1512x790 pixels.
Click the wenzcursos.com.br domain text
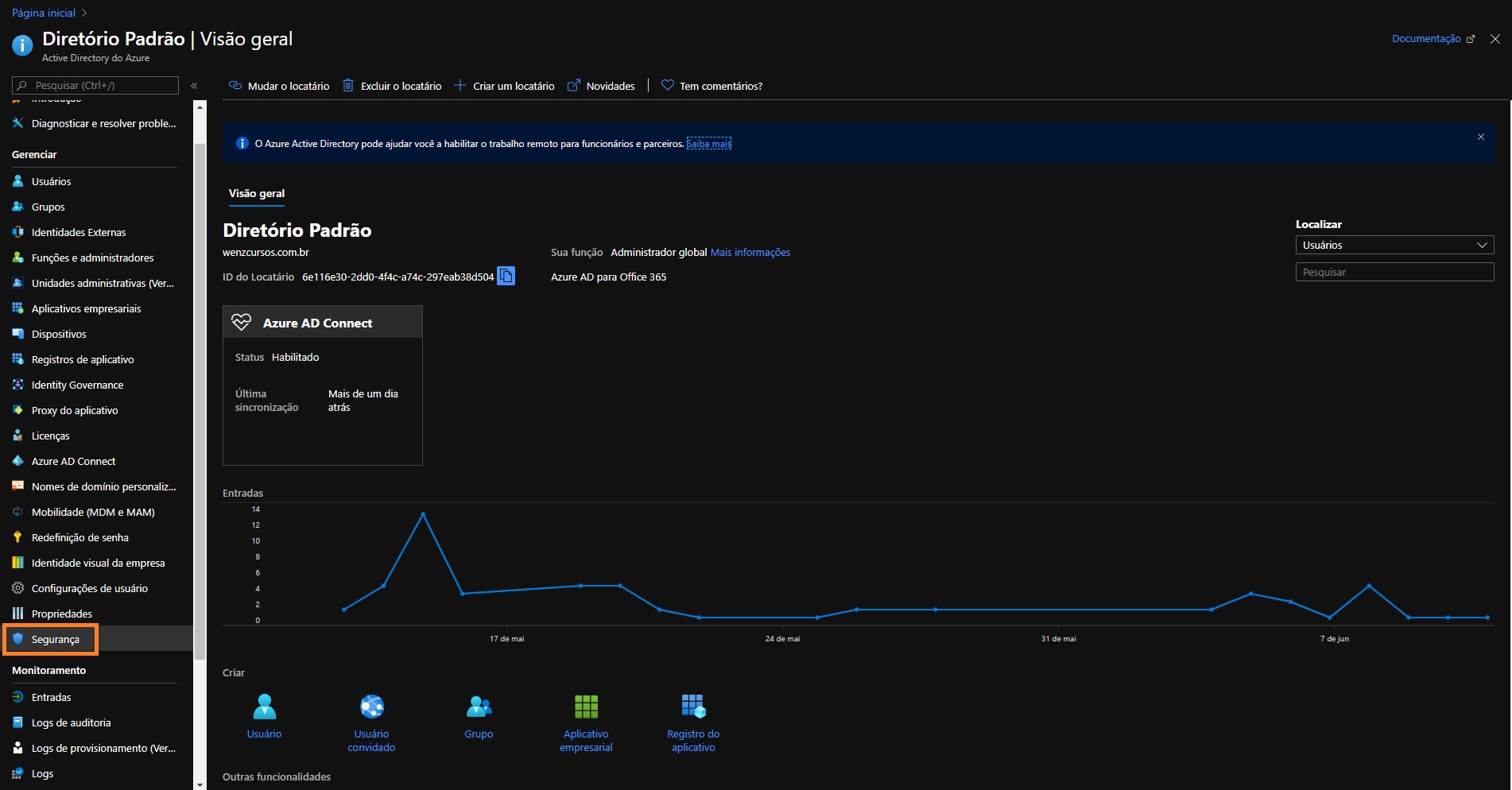266,252
